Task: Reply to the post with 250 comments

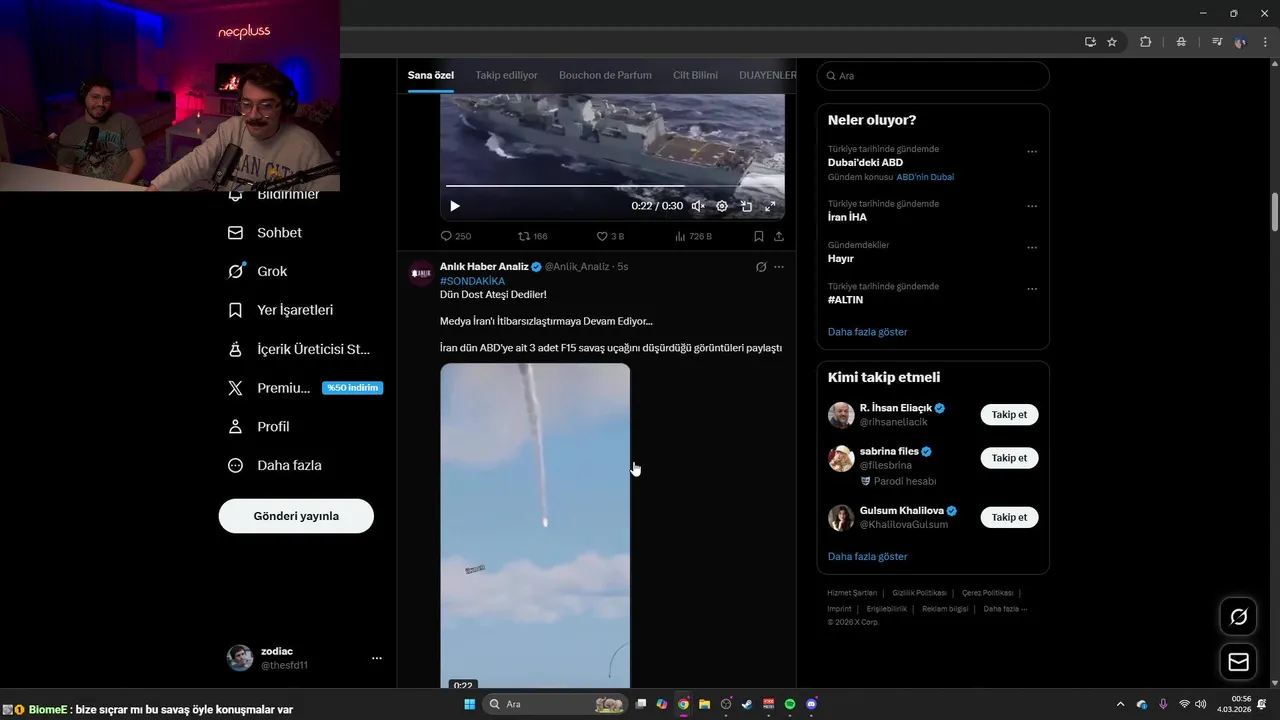Action: (x=456, y=236)
